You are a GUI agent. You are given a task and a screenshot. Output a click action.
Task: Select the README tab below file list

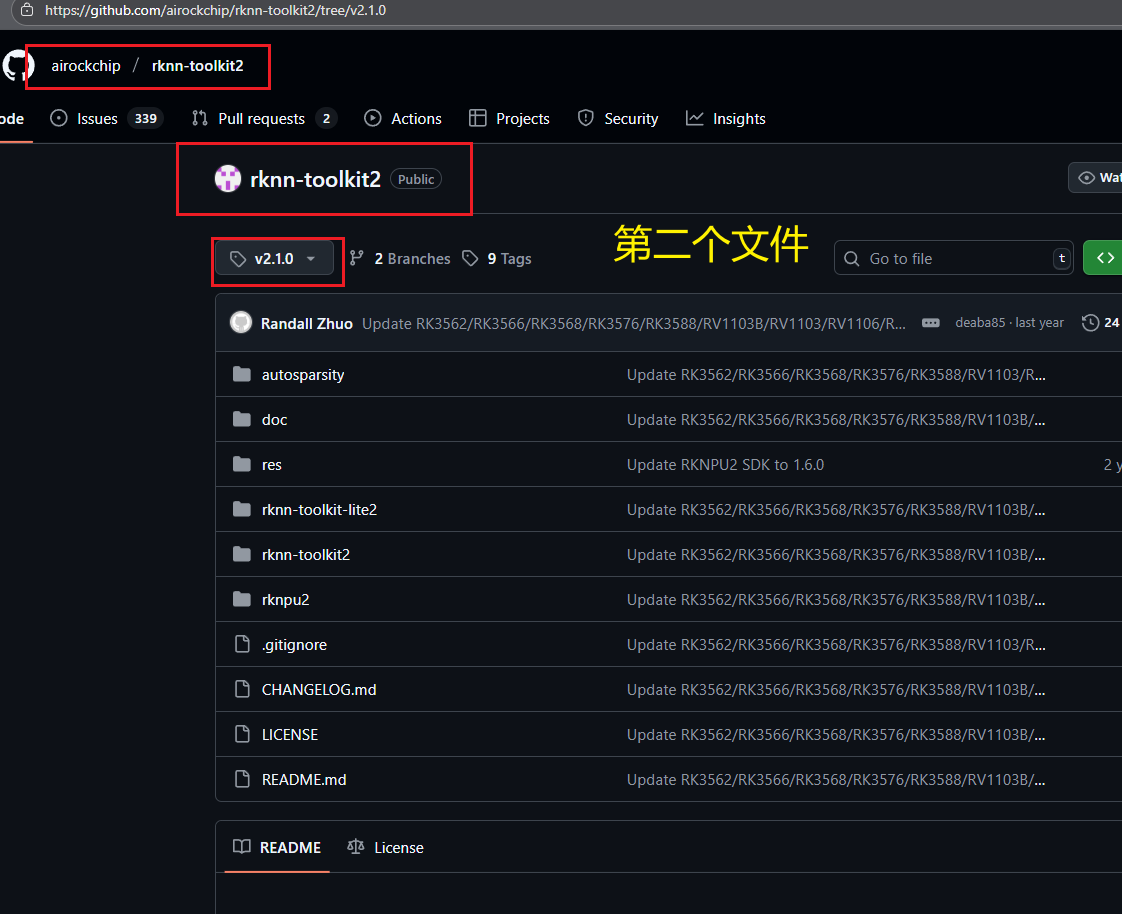click(277, 847)
